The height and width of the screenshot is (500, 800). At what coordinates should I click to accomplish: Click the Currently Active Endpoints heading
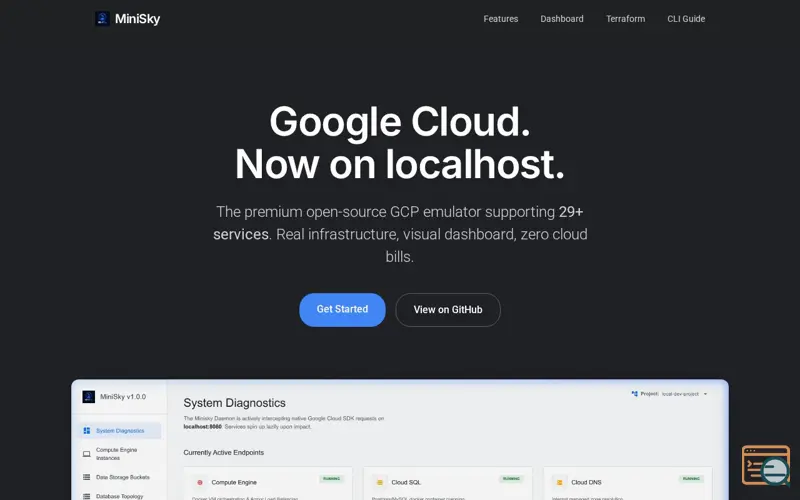pos(223,453)
